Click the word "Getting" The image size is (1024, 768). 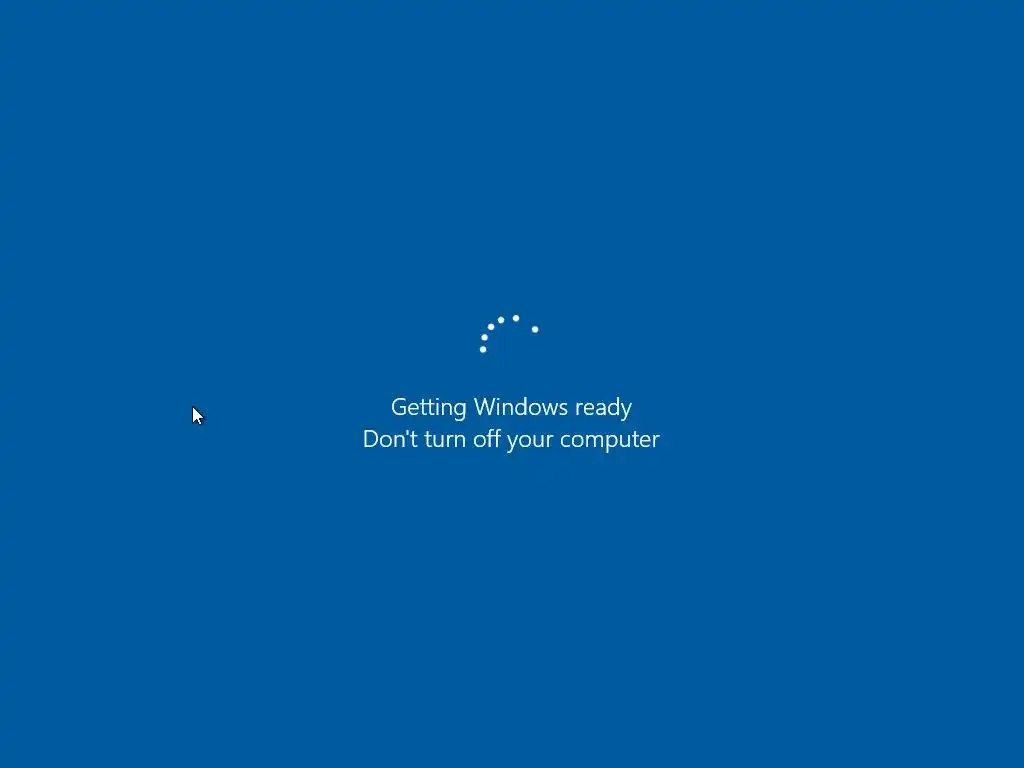point(428,408)
